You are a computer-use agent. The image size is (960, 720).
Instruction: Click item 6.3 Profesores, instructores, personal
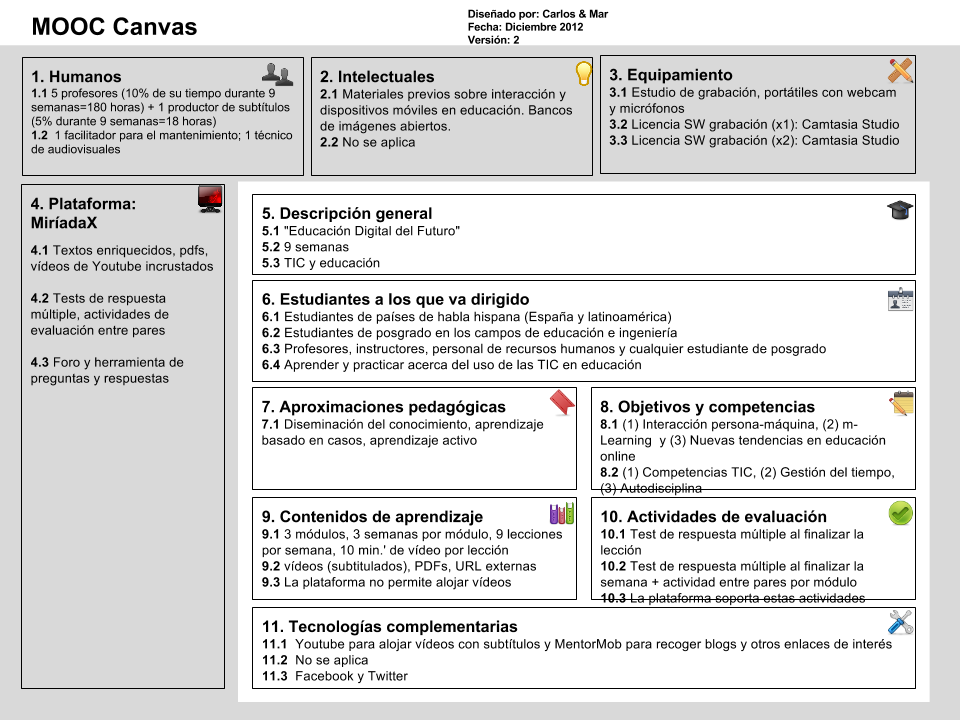[x=544, y=348]
